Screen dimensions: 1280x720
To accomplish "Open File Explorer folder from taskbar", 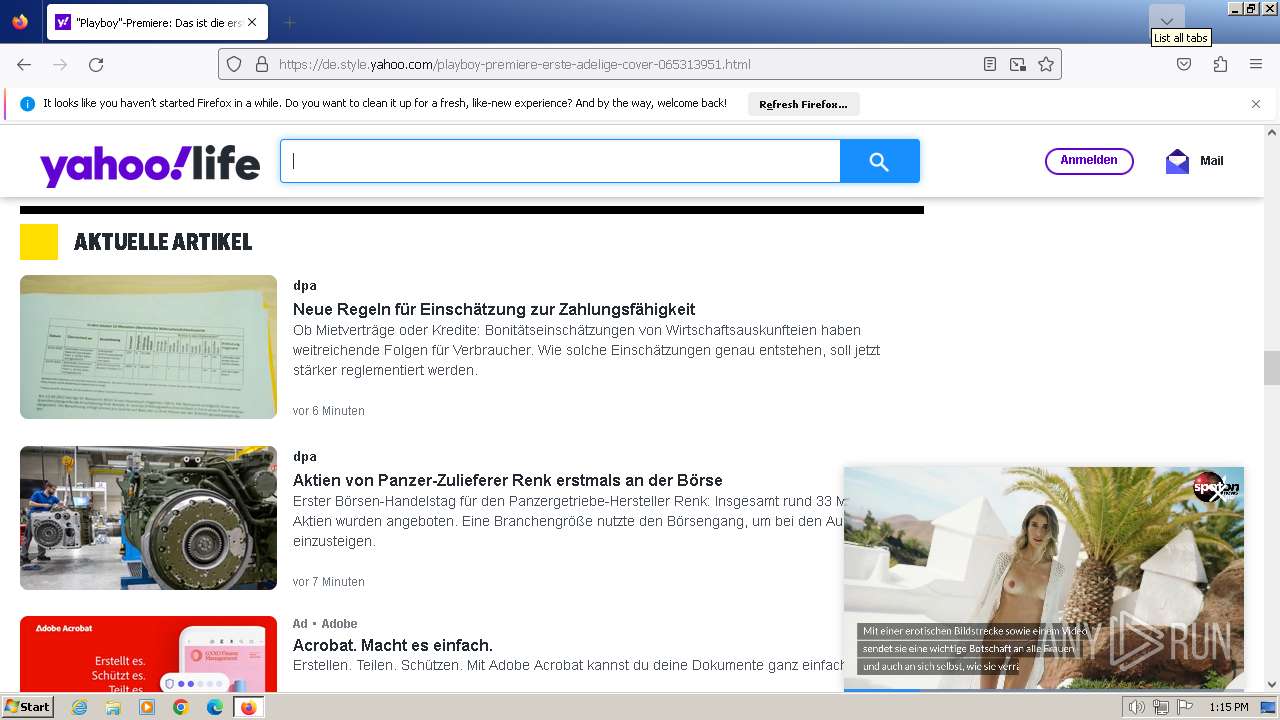I will click(113, 707).
